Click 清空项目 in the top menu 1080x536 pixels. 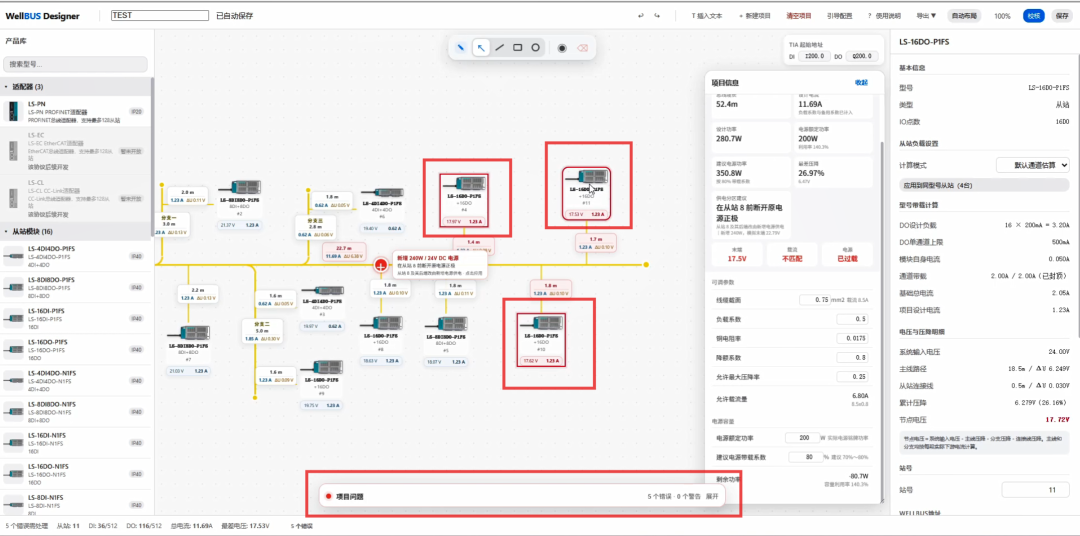coord(799,16)
